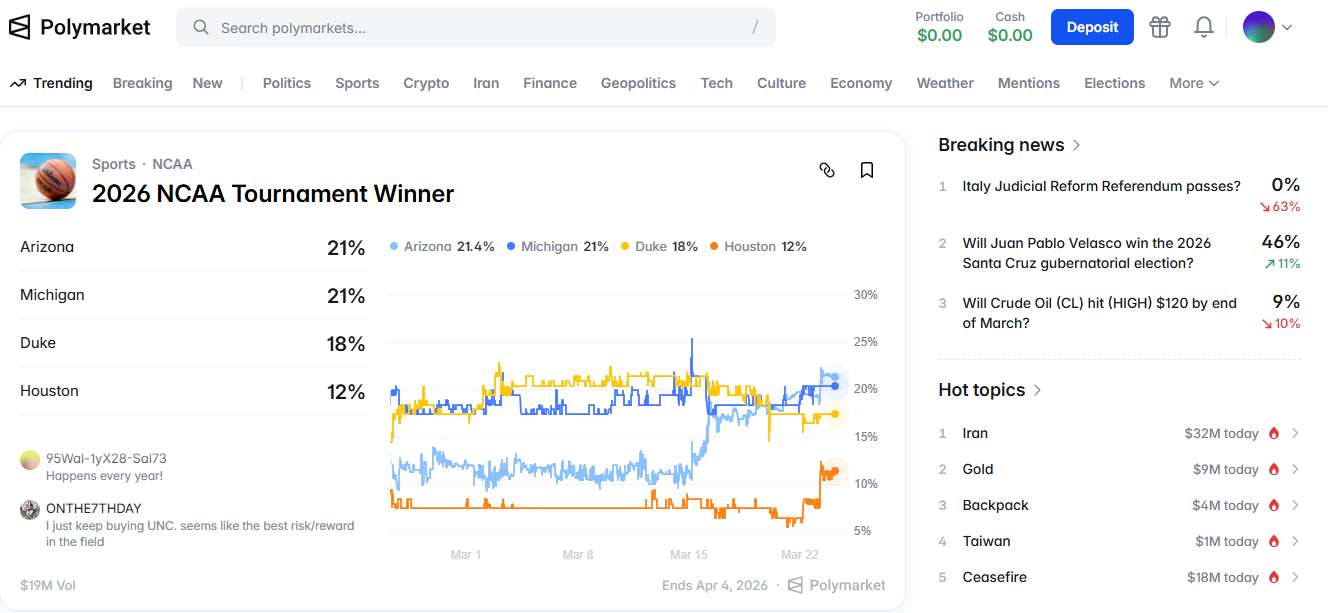Switch to the Sports category tab
This screenshot has width=1328, height=613.
(357, 83)
